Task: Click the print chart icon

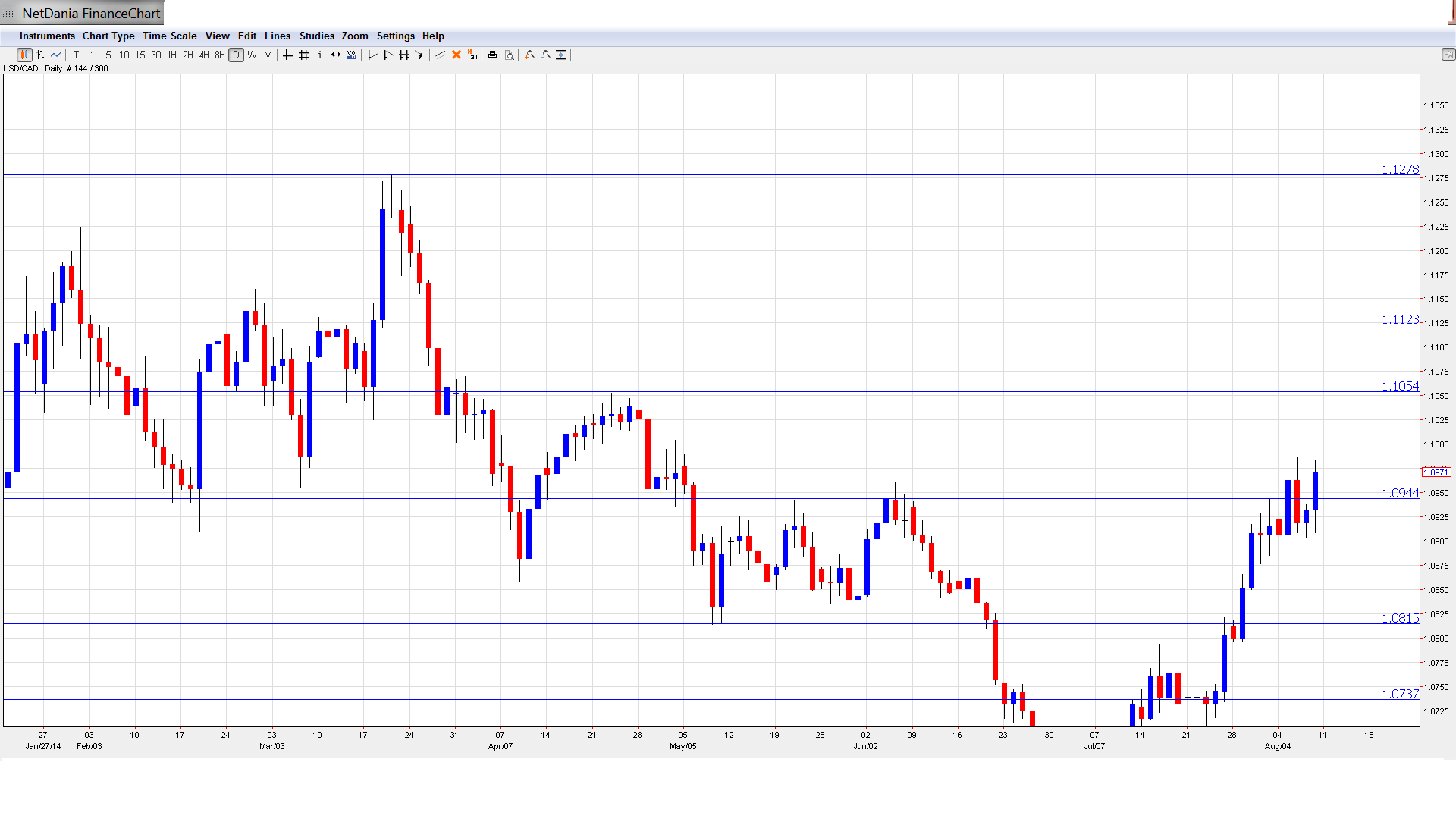Action: (493, 55)
